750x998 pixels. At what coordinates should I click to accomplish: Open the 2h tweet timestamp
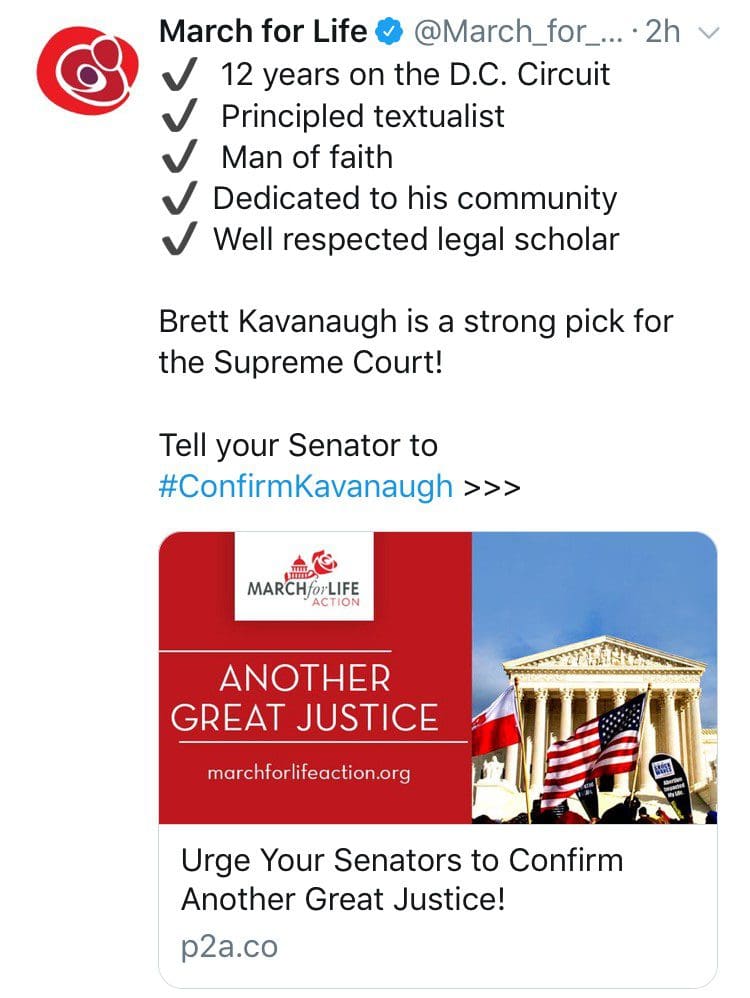point(663,33)
